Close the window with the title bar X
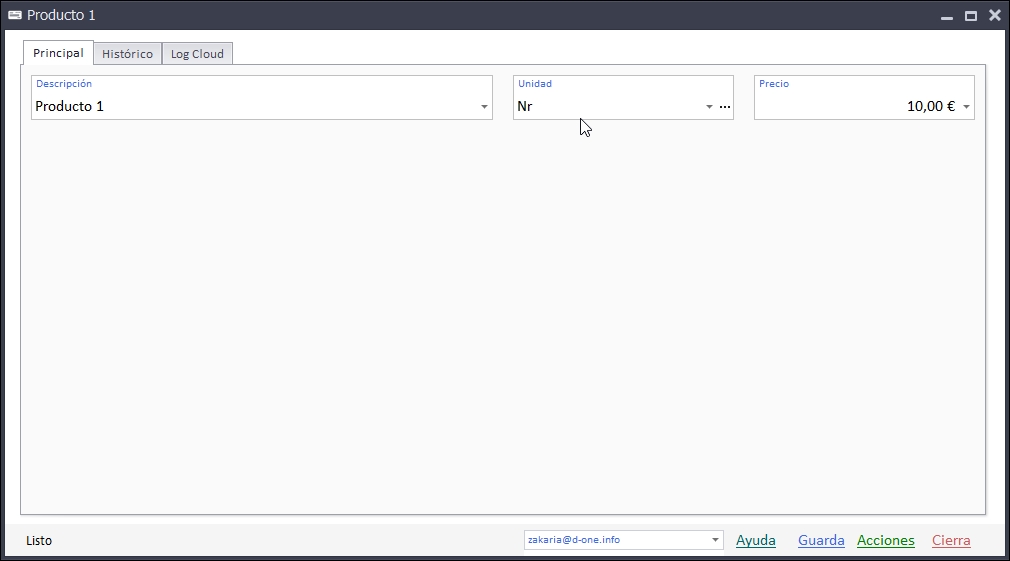 coord(994,15)
